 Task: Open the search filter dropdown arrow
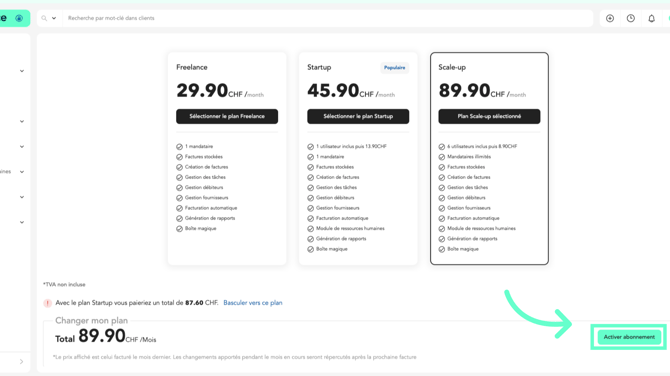coord(54,18)
